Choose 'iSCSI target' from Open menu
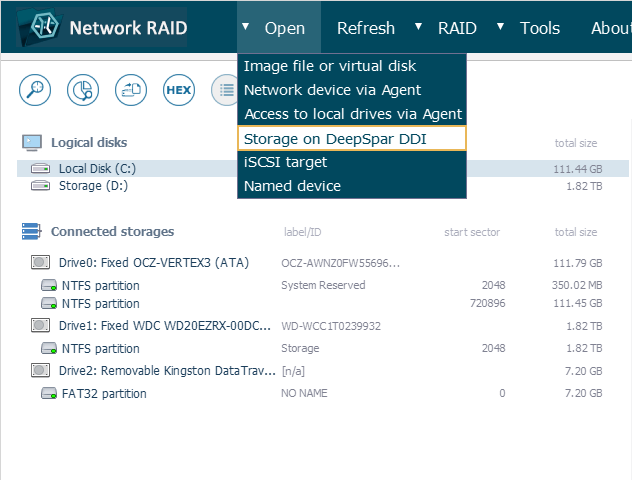 pos(286,162)
